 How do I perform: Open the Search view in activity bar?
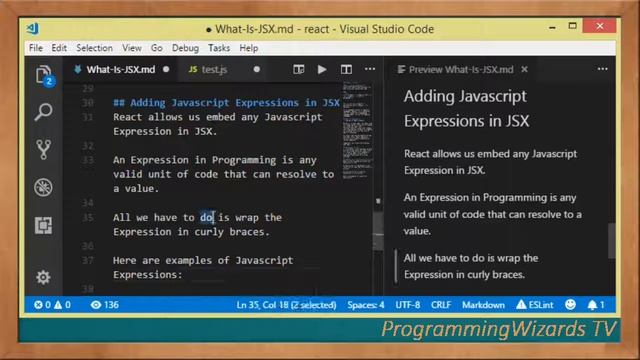click(x=43, y=112)
